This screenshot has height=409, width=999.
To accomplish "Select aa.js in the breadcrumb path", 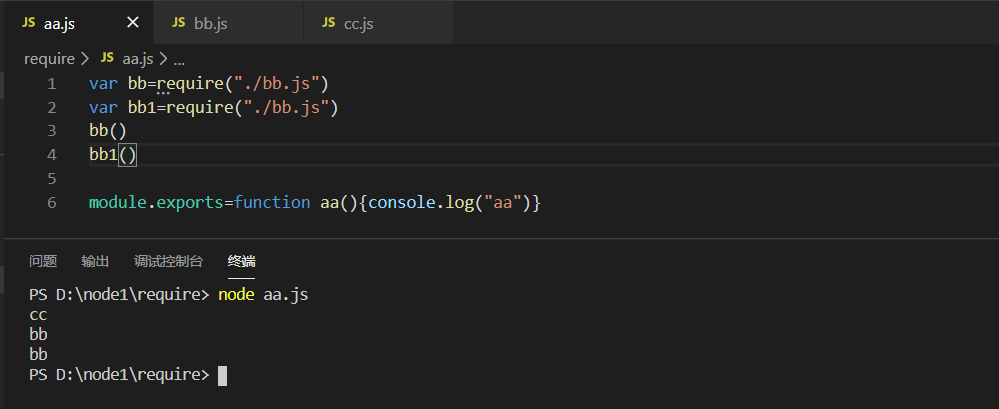I will (x=138, y=59).
